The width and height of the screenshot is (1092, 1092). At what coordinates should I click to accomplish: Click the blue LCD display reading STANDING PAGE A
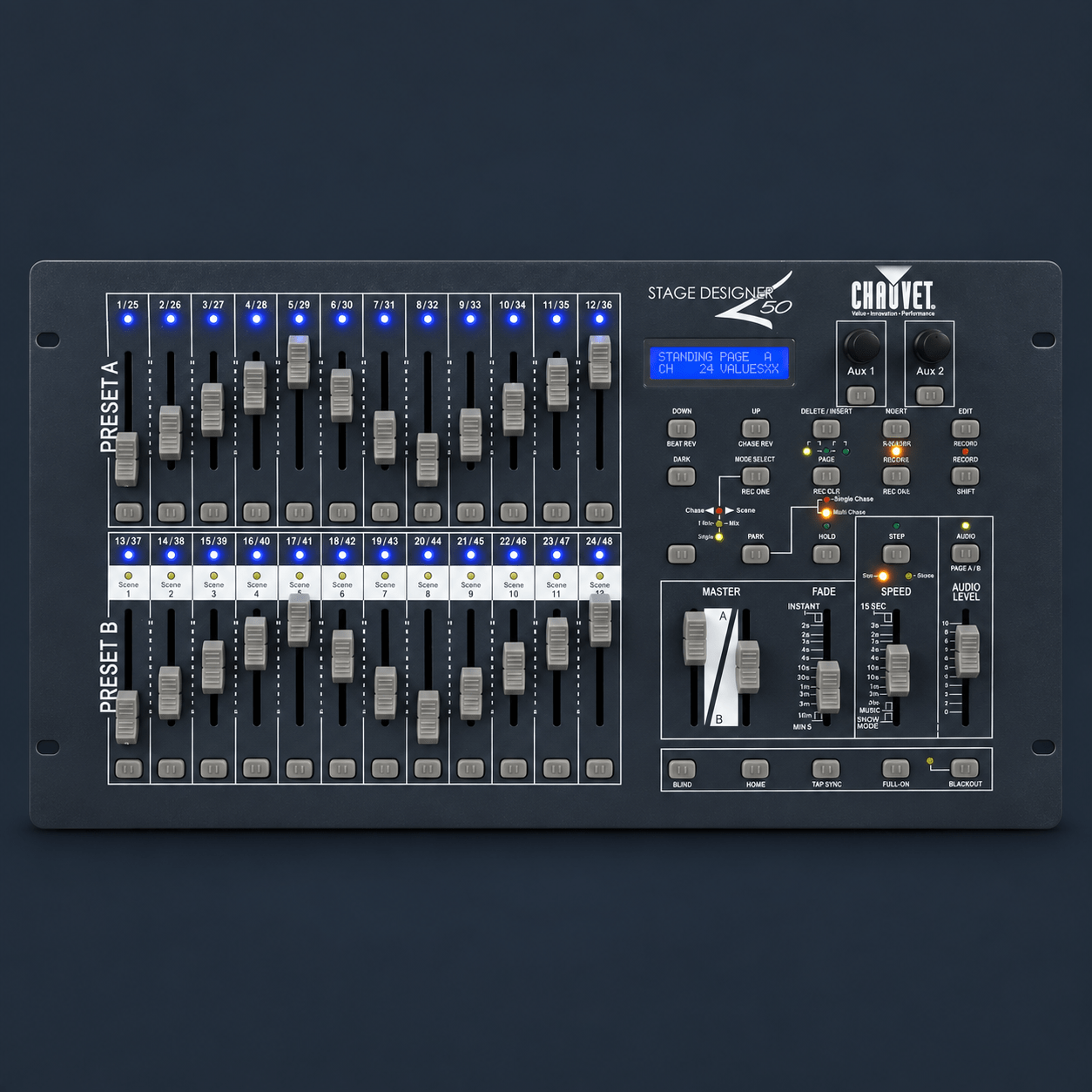pos(718,362)
